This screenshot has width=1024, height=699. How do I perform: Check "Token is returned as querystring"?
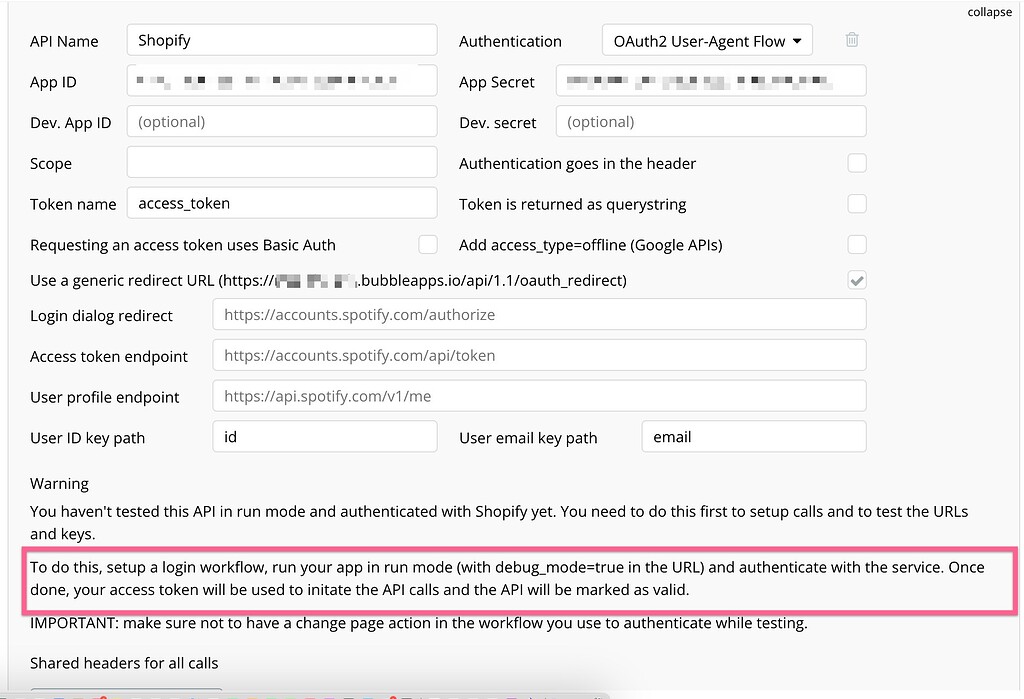(x=856, y=203)
